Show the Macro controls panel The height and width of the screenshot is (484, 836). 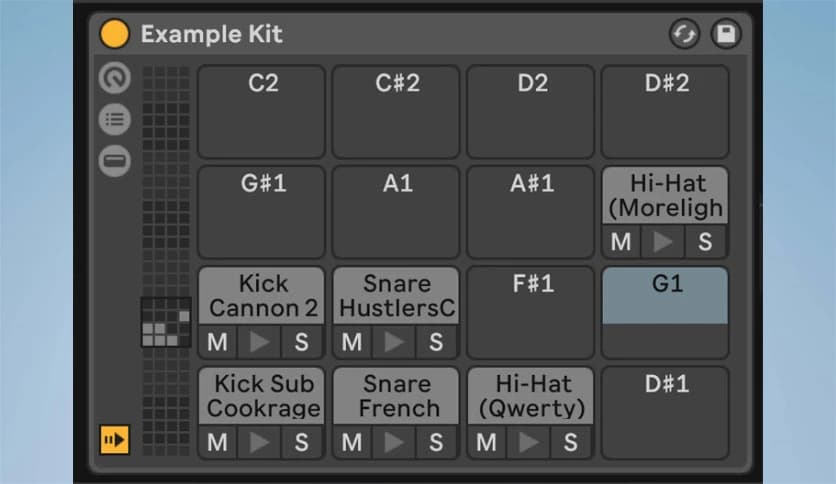click(115, 78)
